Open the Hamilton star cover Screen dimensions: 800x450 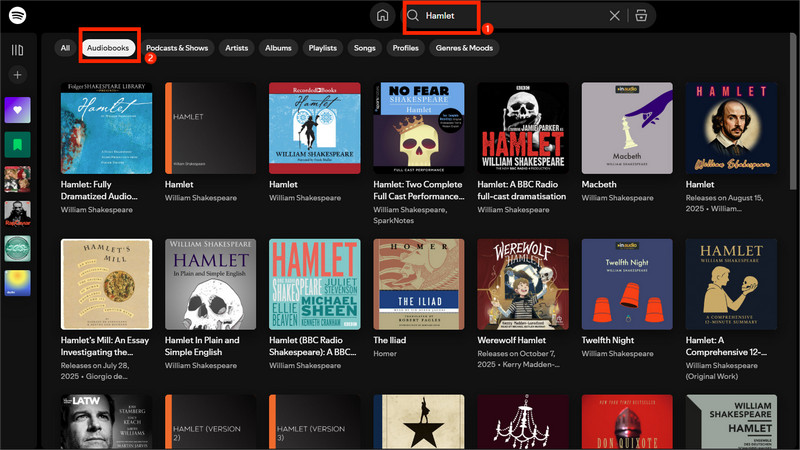click(x=419, y=422)
